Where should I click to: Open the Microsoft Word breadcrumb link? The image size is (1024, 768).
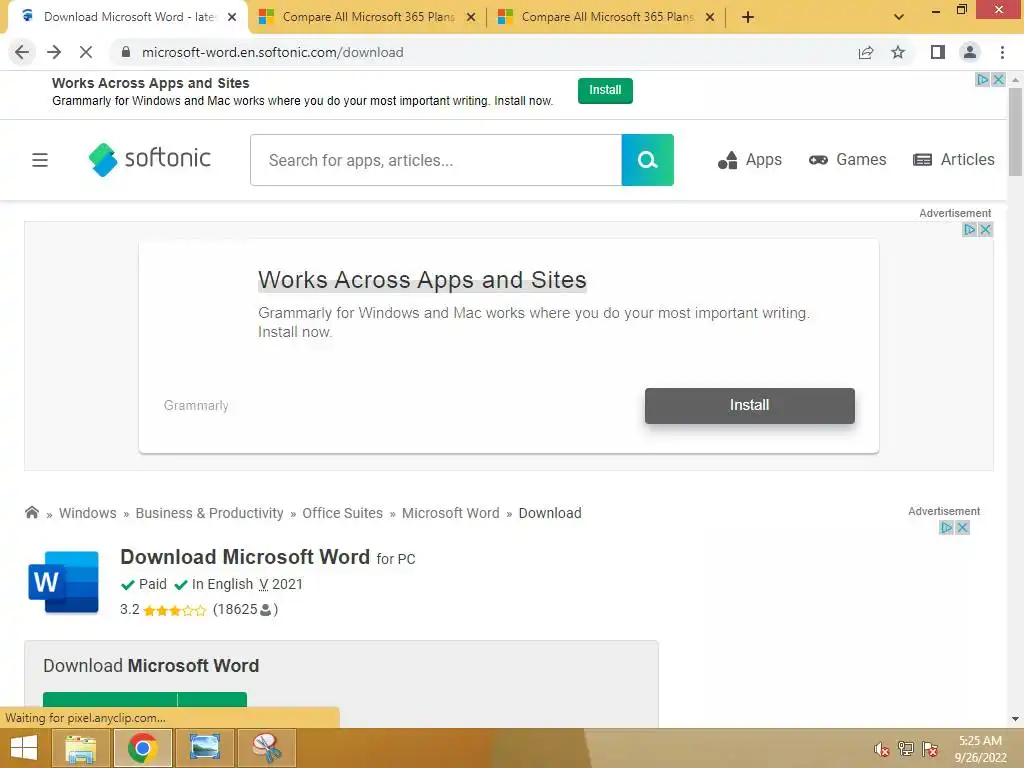(x=451, y=513)
